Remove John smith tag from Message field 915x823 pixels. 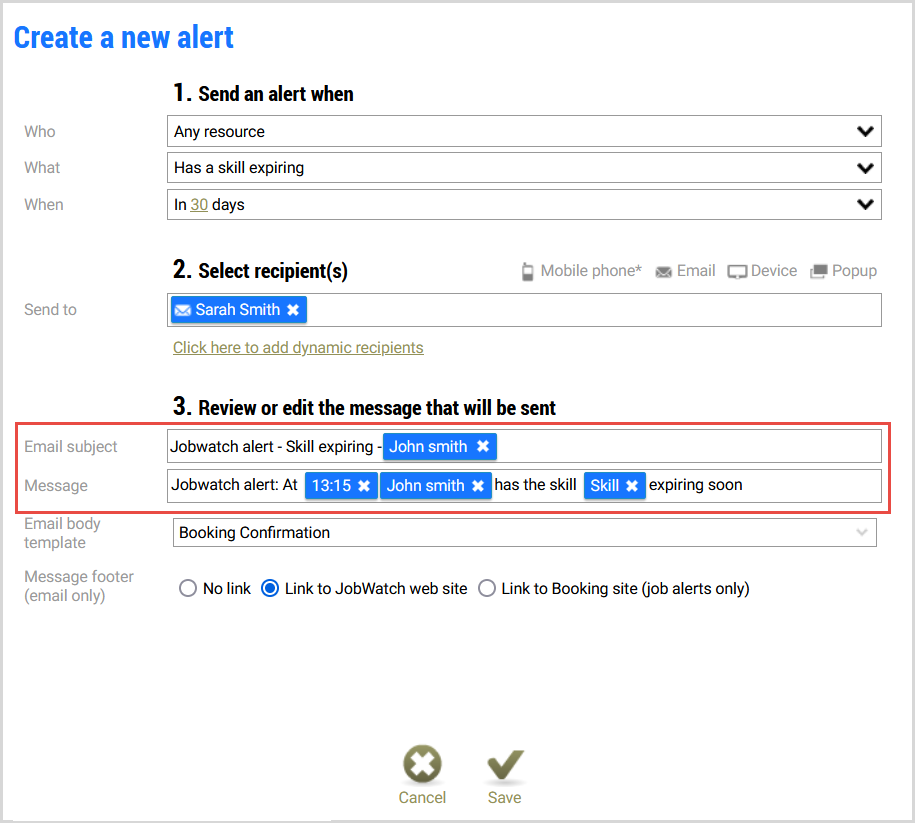477,486
